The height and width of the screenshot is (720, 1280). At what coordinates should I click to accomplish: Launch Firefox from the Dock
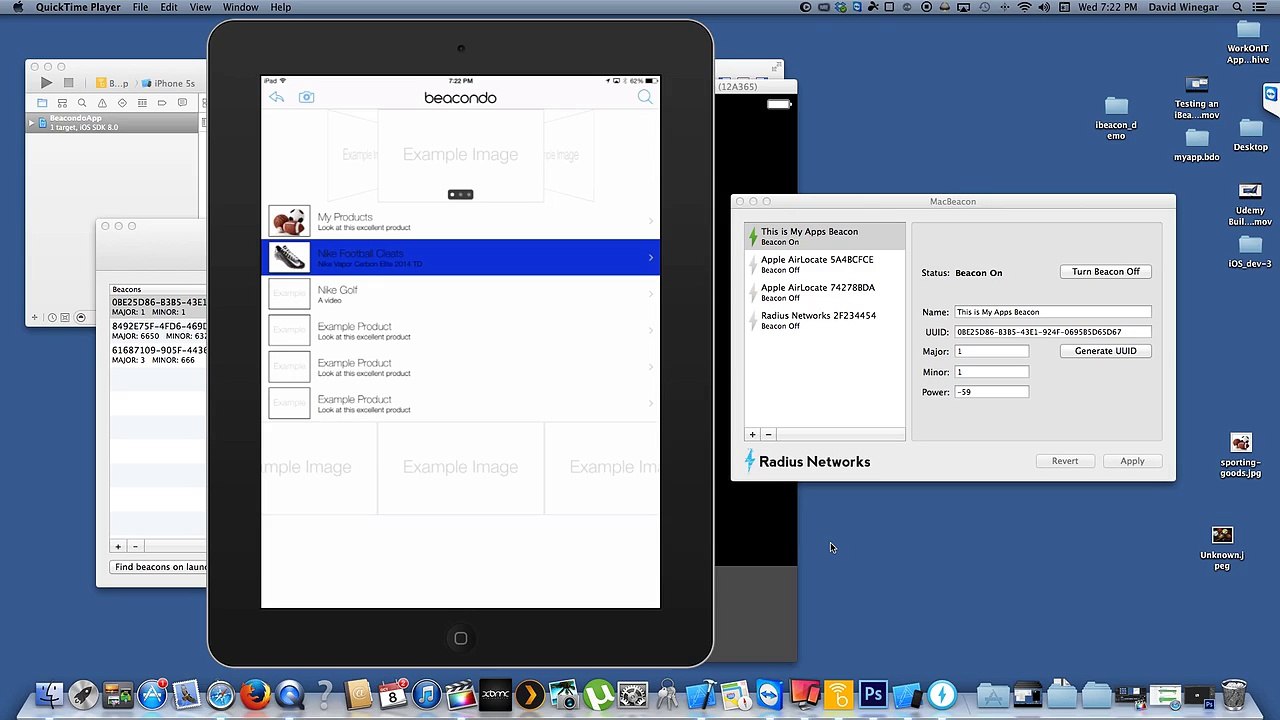255,694
